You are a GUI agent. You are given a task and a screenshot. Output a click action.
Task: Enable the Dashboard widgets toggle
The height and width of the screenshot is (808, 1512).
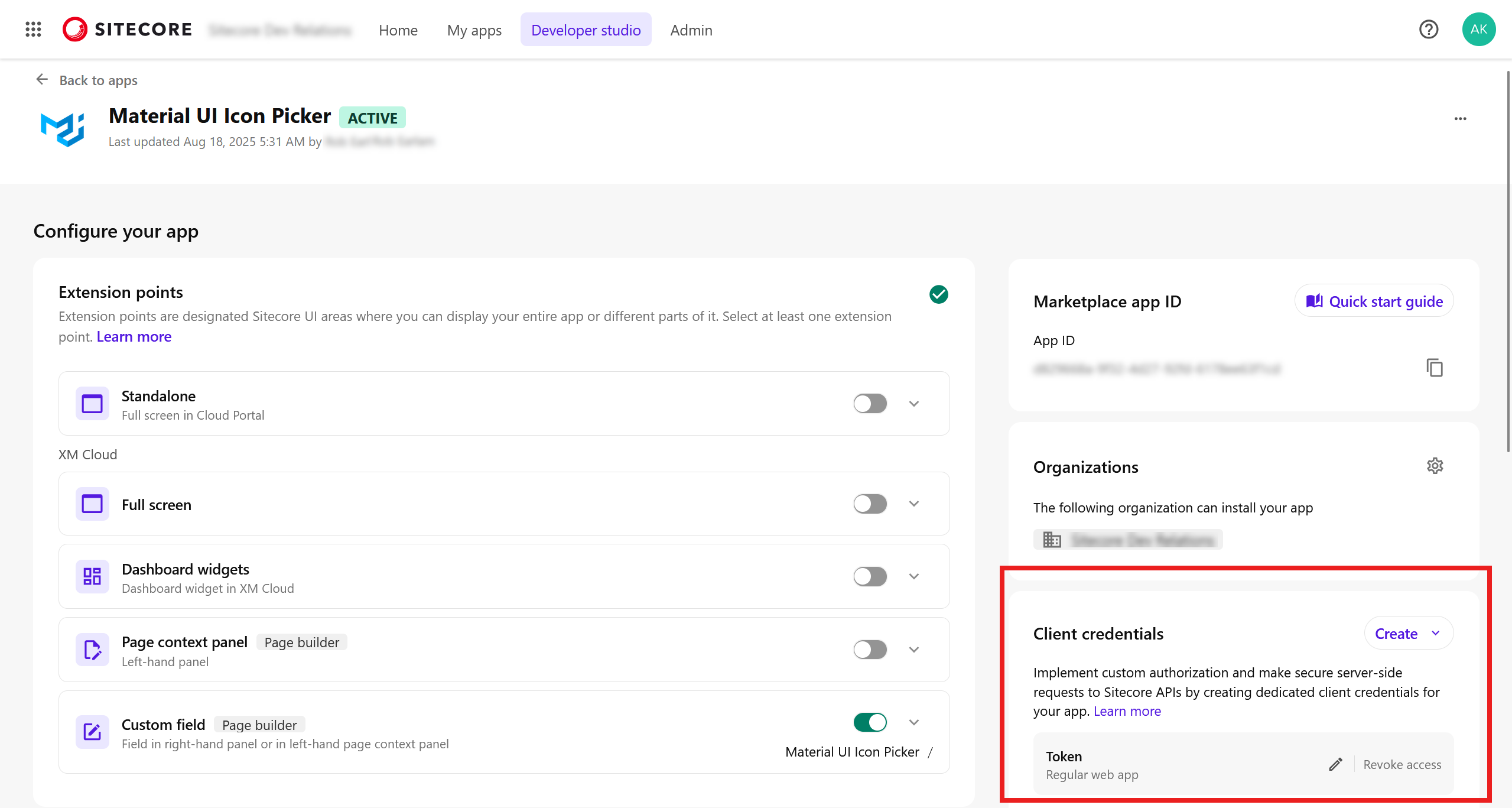(870, 576)
